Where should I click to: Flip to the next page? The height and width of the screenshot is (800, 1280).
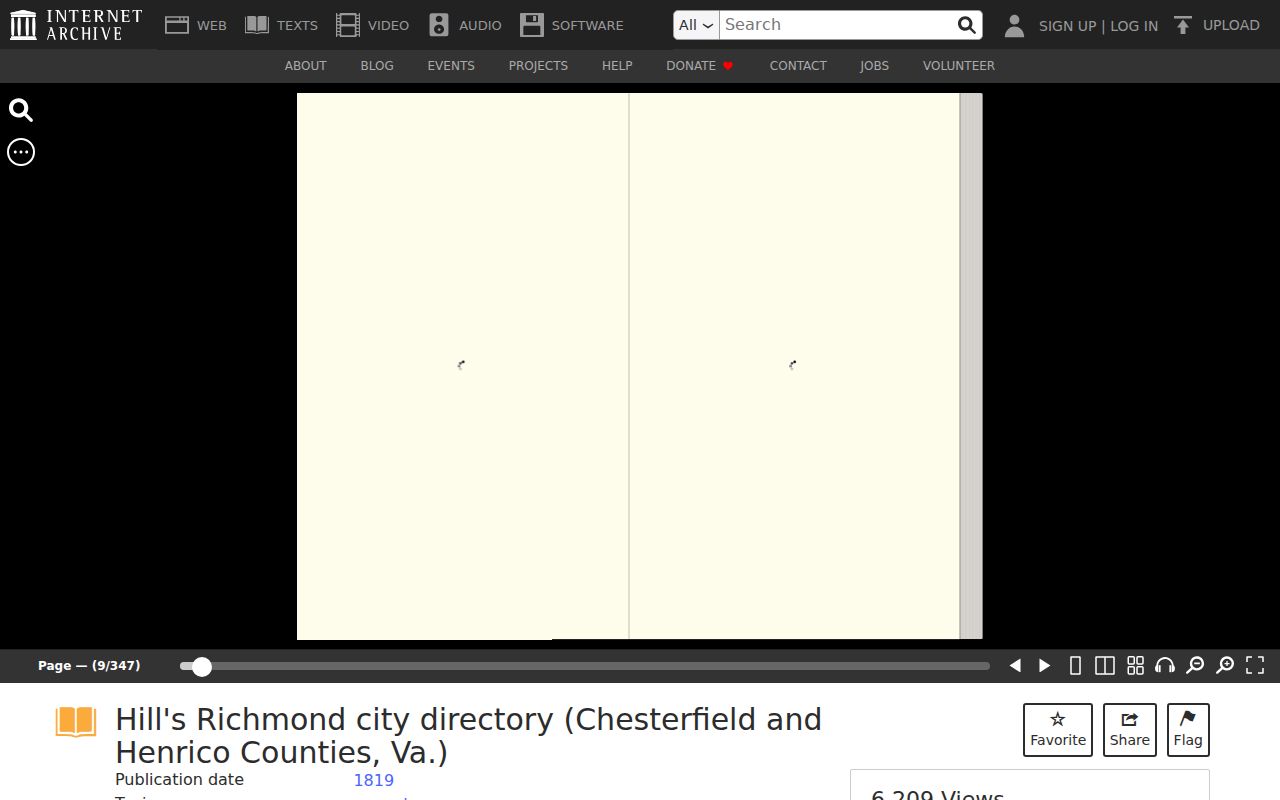(x=1045, y=666)
